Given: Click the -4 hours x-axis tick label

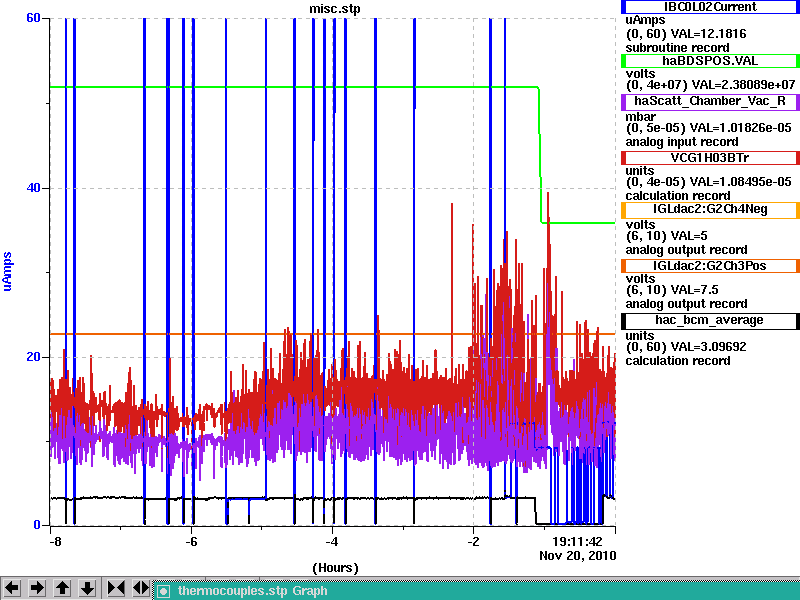Looking at the screenshot, I should (x=332, y=541).
